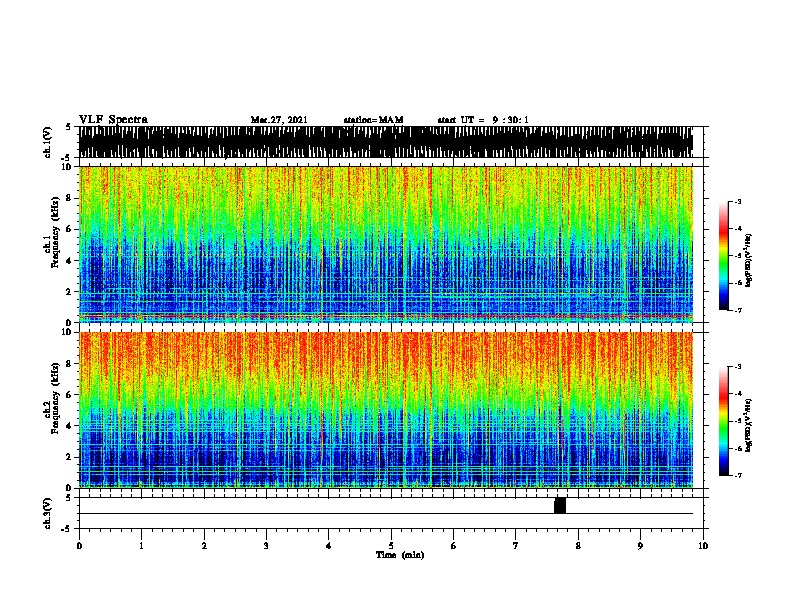Click the "-7" label on ch.2 color bar

tap(737, 475)
